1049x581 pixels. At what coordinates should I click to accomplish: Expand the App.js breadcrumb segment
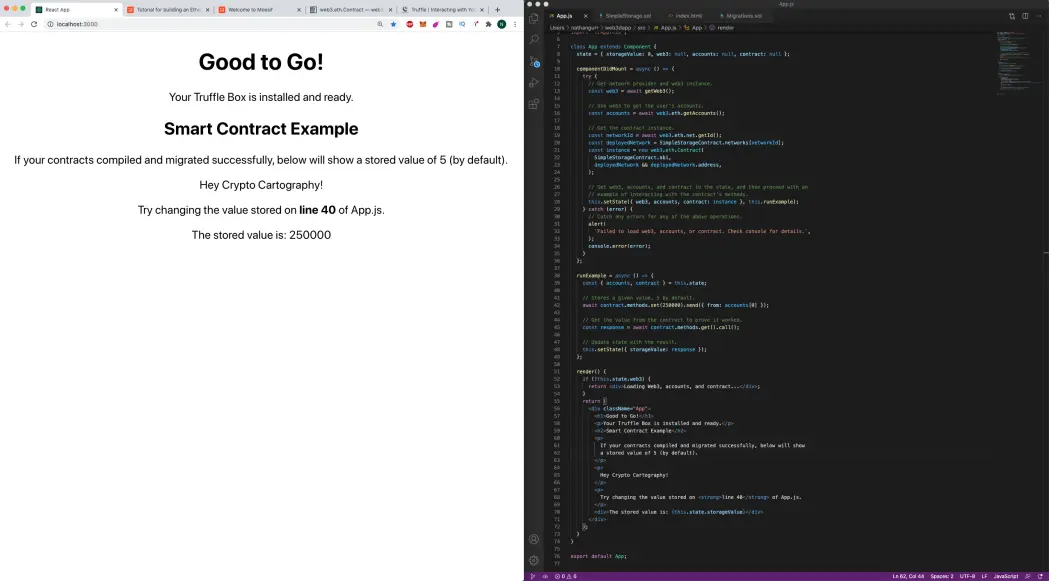coord(665,28)
